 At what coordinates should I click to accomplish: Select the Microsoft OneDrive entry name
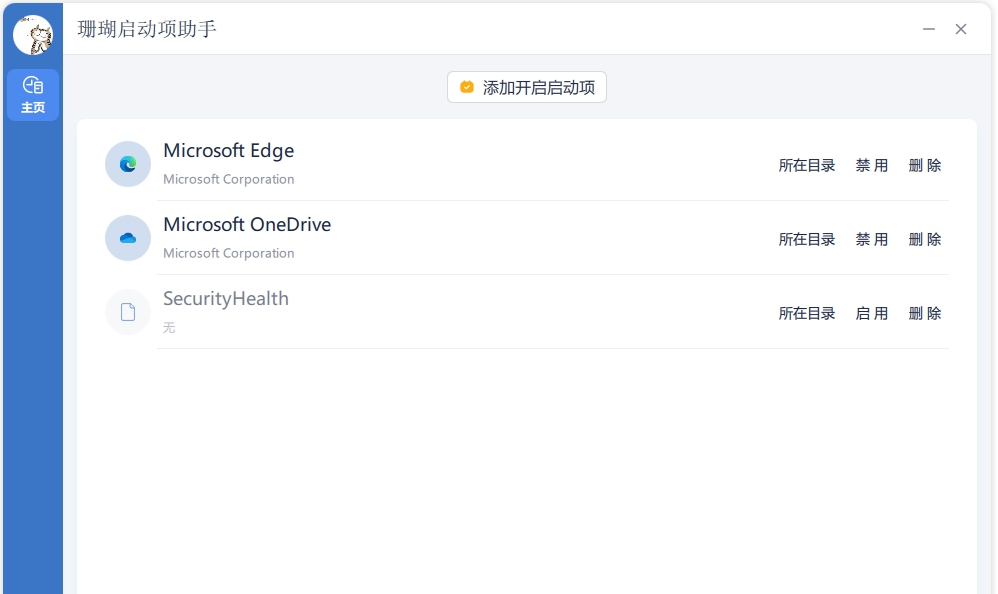point(247,225)
